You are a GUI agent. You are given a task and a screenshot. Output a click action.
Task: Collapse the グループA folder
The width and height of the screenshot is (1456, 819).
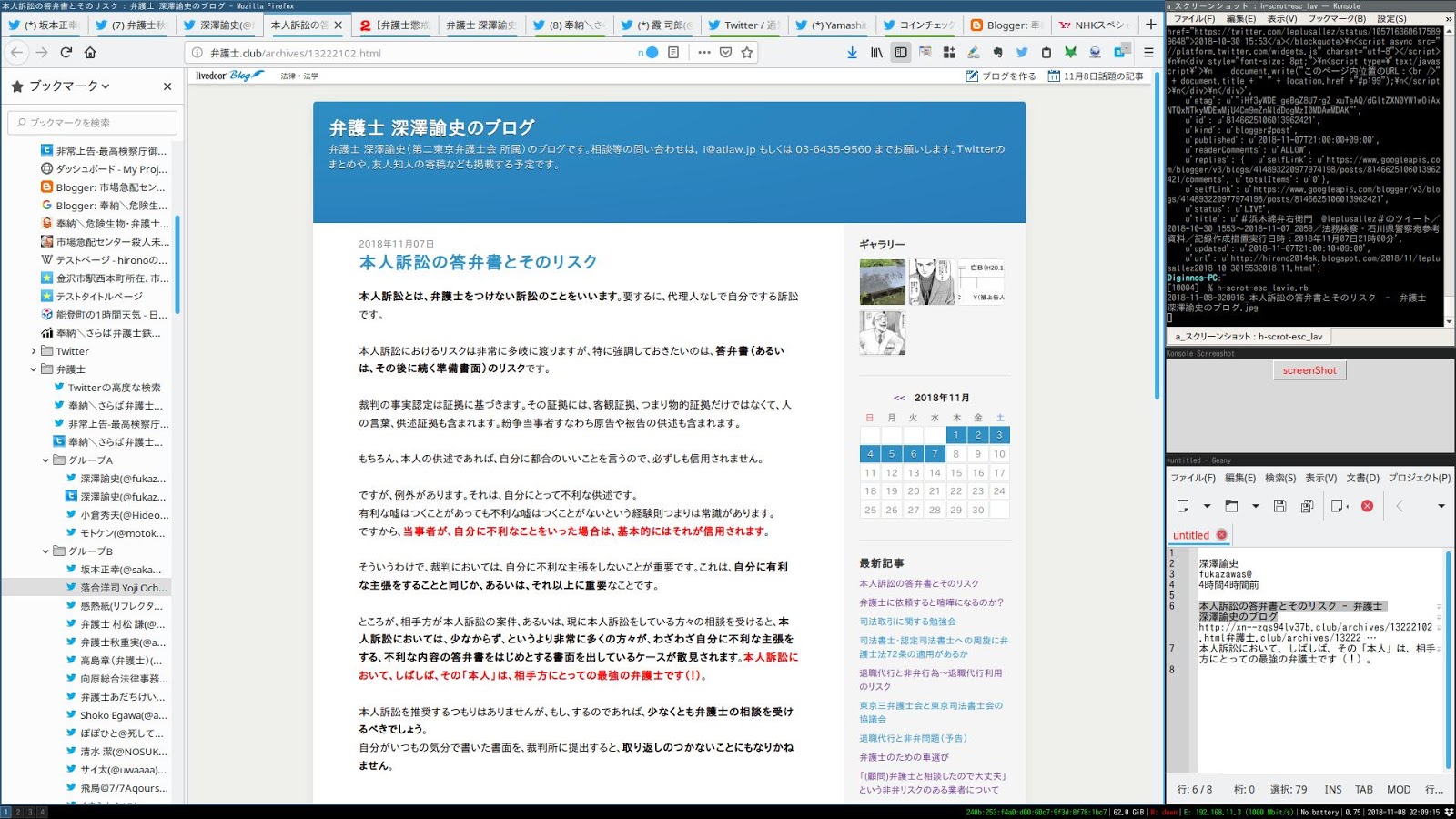click(x=45, y=460)
